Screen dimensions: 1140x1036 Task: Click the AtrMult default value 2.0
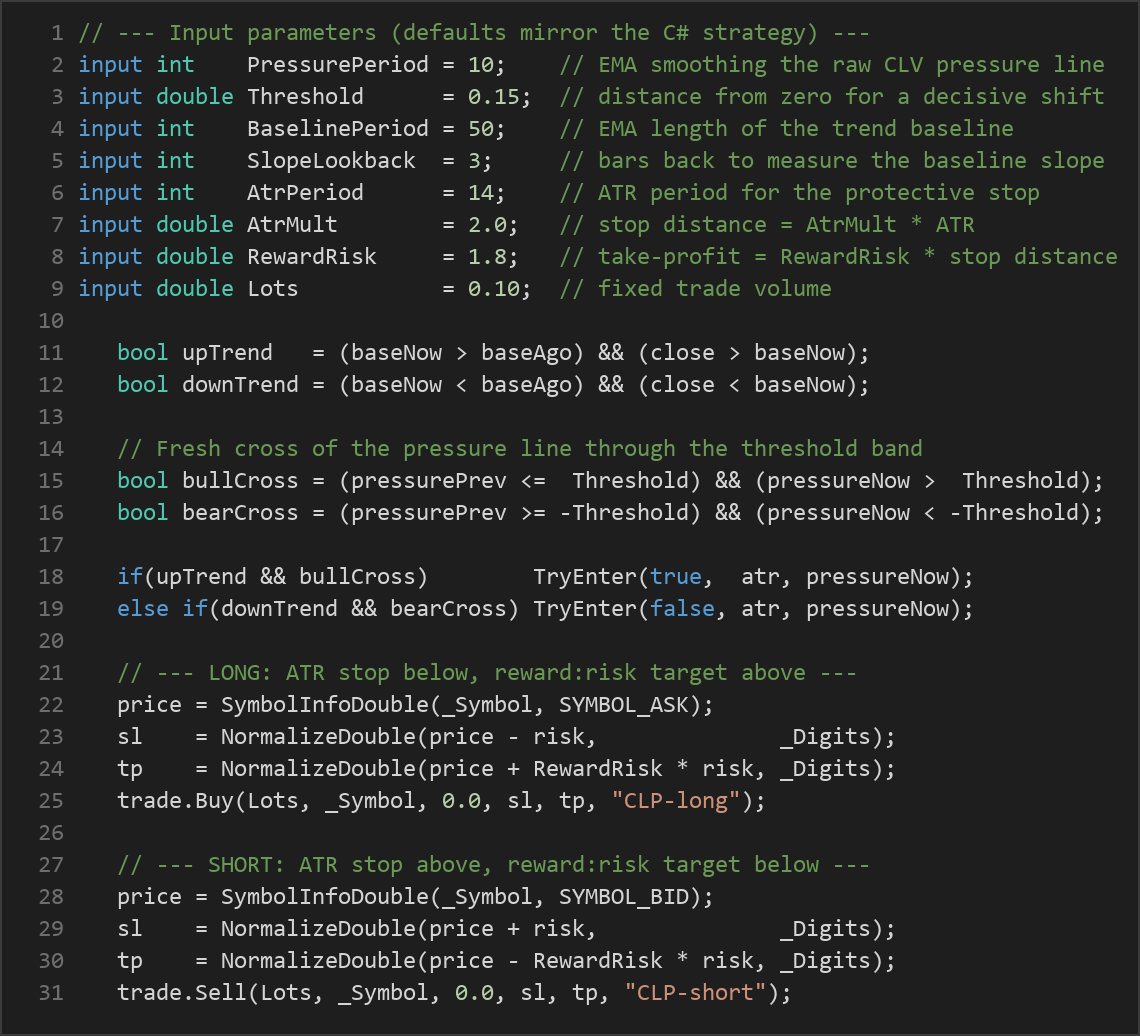(487, 225)
